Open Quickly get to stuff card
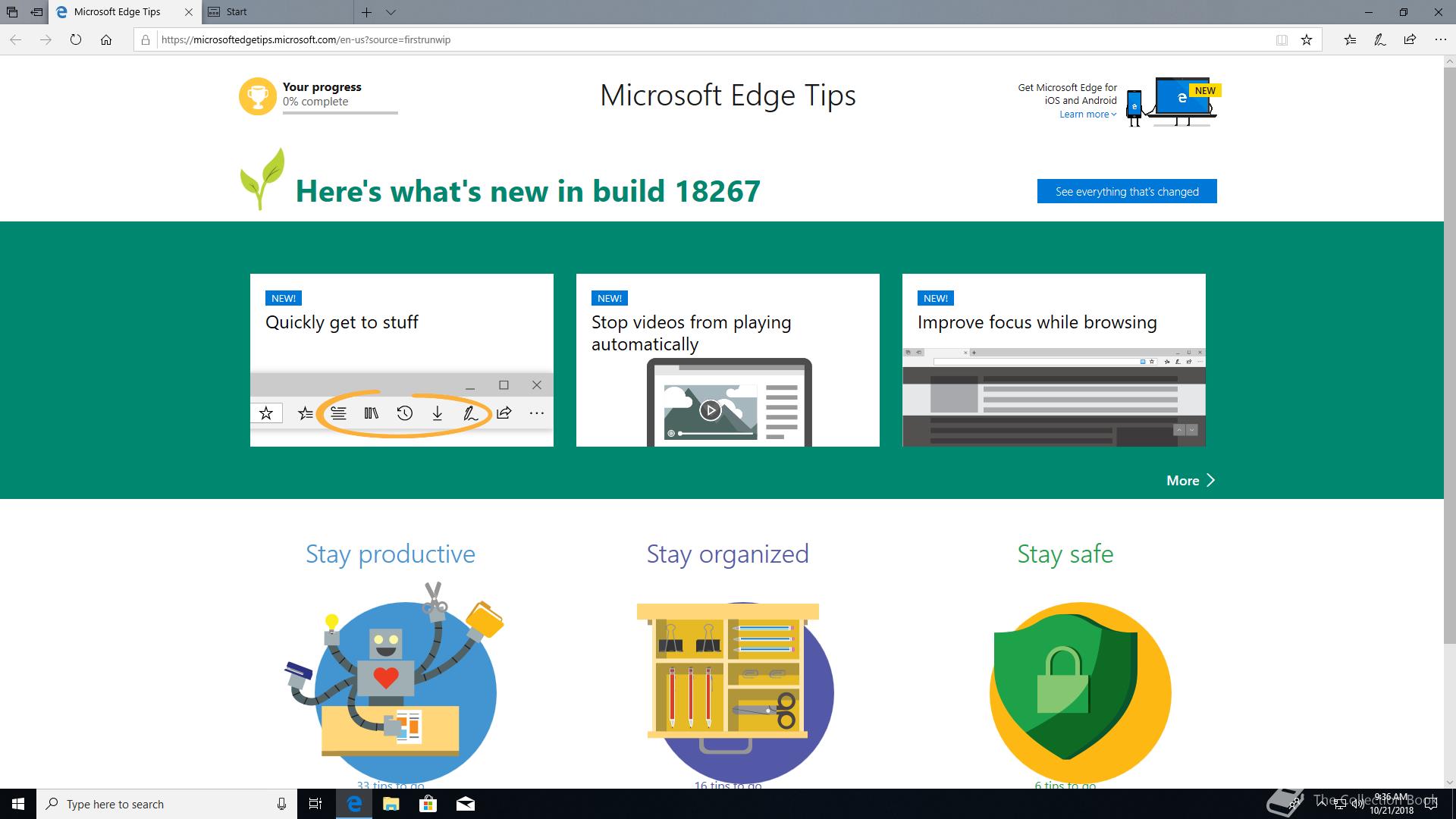 (x=402, y=360)
